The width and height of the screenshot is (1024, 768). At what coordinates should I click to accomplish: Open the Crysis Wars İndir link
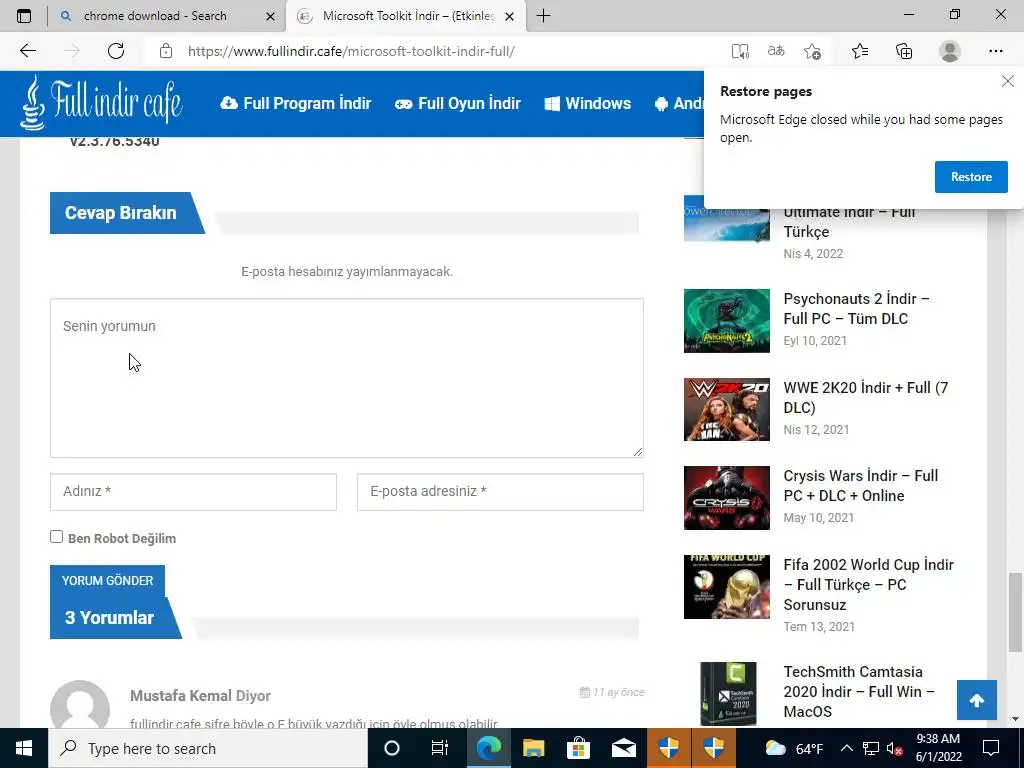(861, 485)
